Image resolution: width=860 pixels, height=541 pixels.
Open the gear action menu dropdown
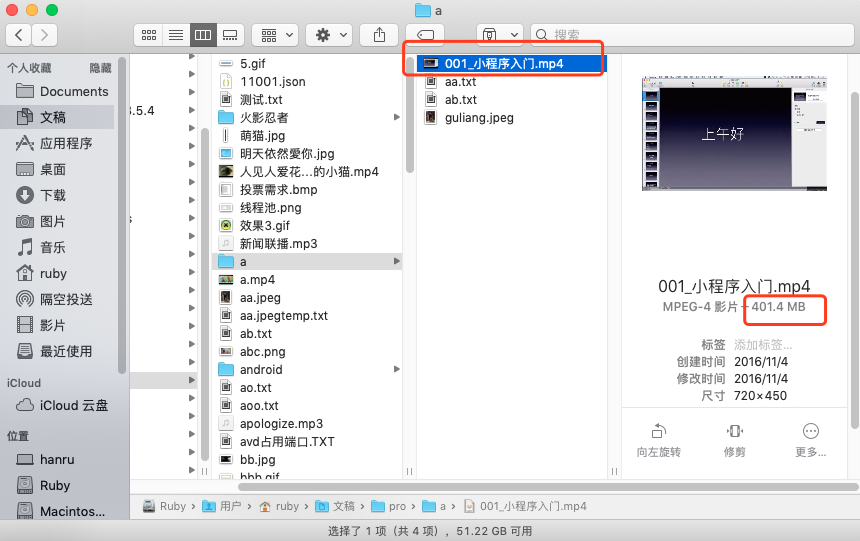tap(329, 35)
